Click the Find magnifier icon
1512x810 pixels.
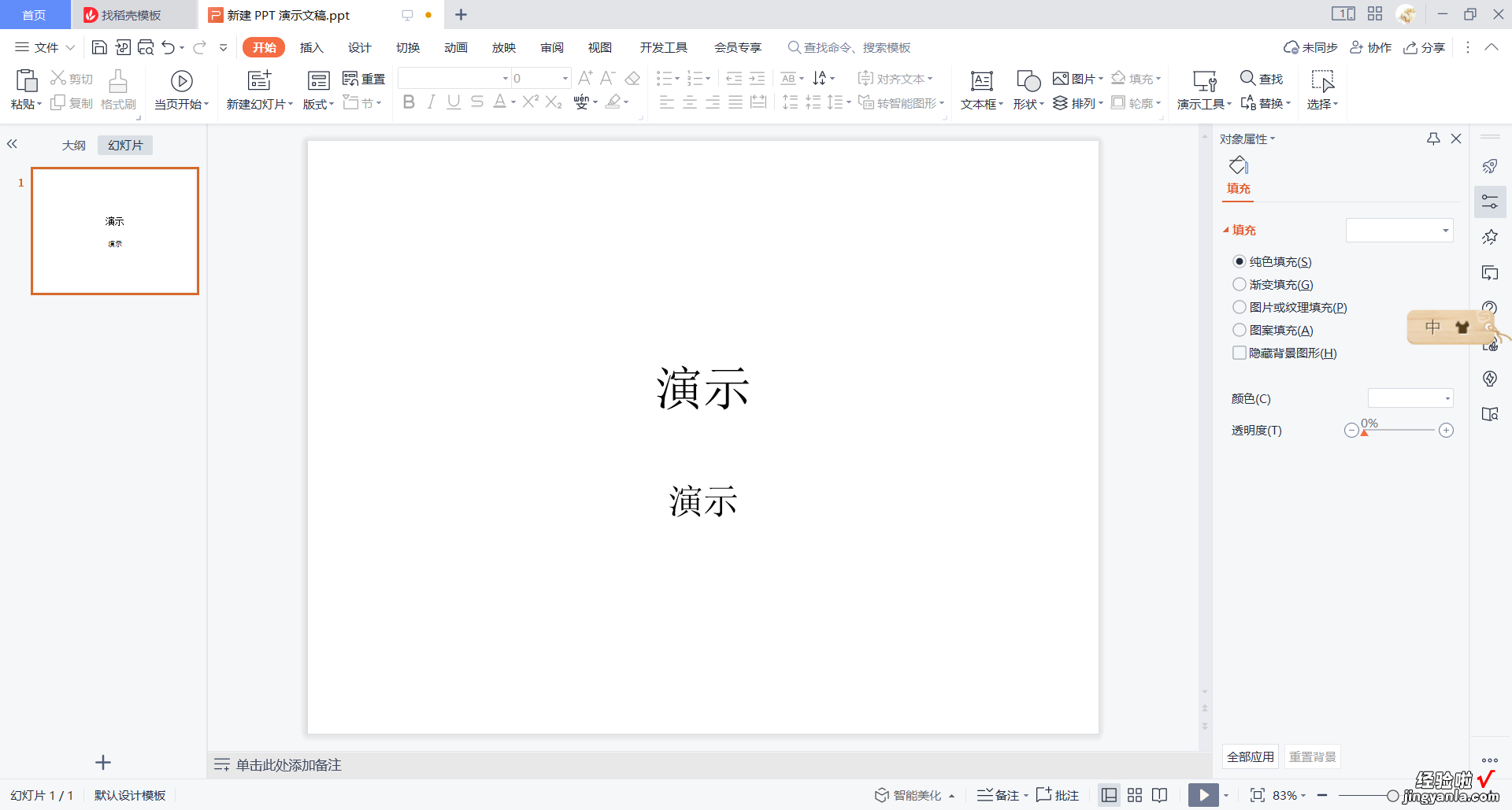(1247, 78)
